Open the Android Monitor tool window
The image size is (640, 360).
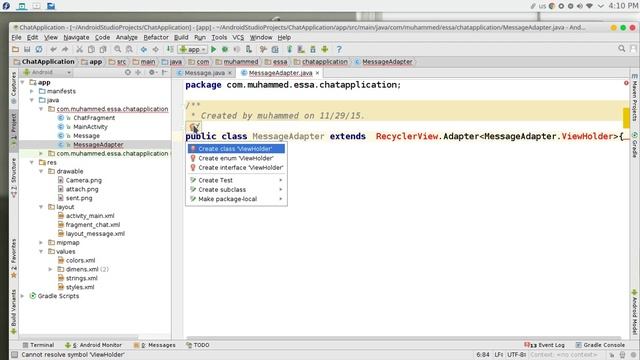[x=93, y=345]
